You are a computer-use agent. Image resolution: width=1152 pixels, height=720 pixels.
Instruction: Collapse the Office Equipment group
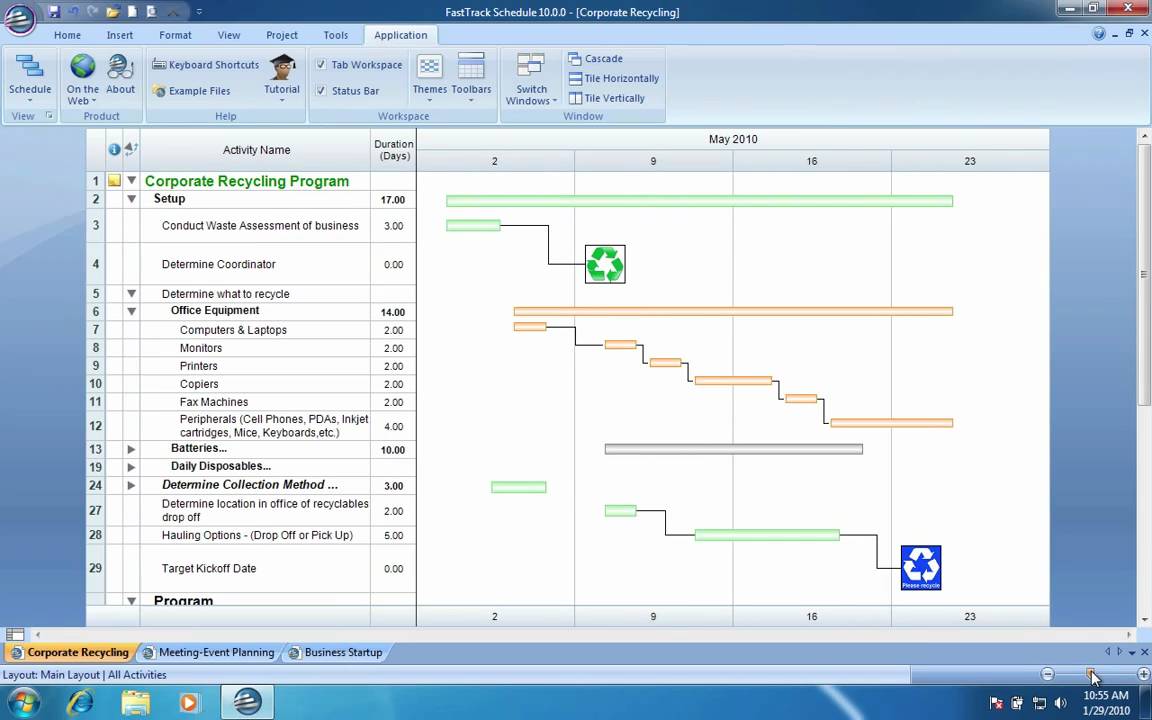(132, 311)
